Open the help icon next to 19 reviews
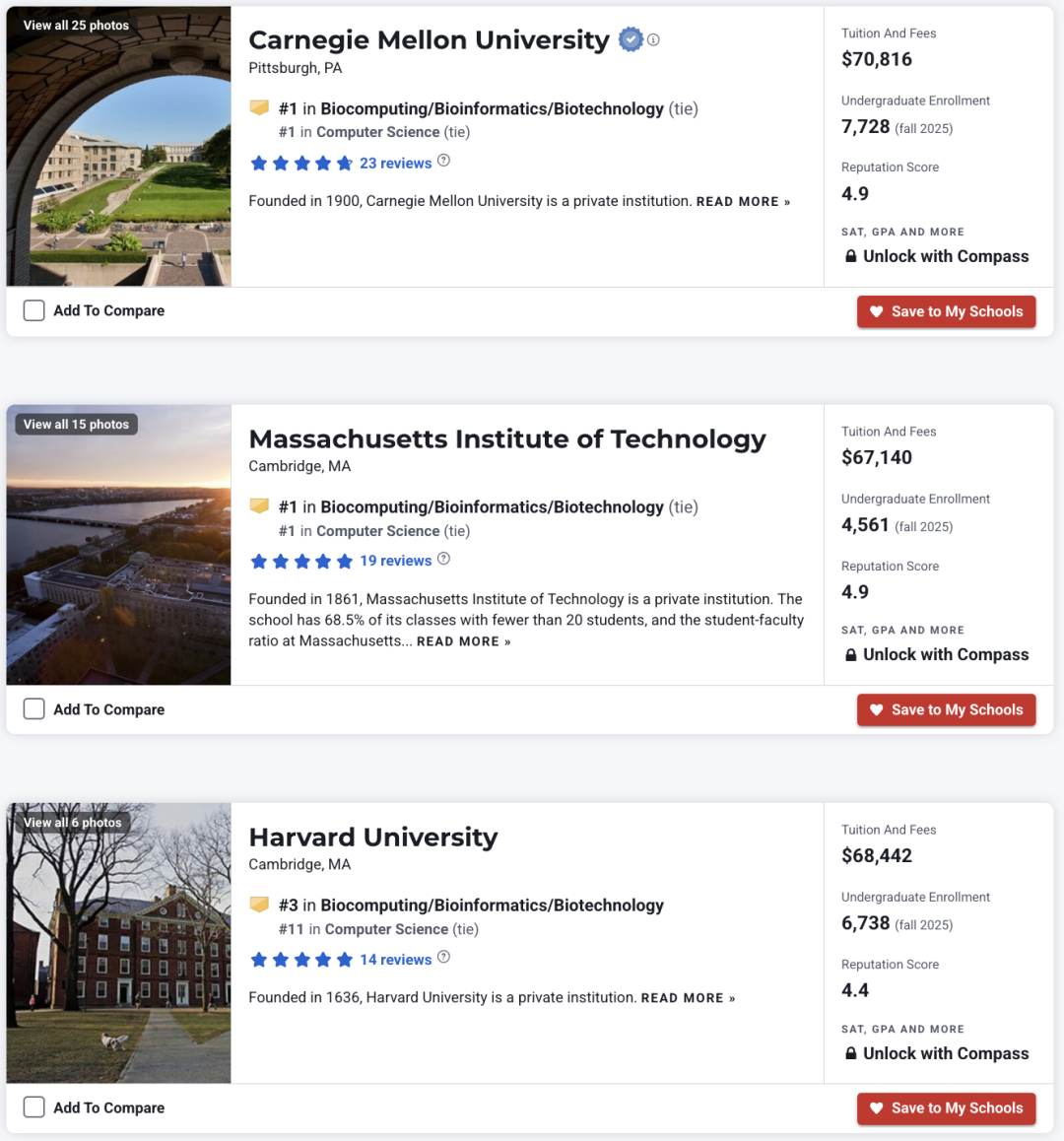This screenshot has height=1141, width=1064. tap(444, 559)
